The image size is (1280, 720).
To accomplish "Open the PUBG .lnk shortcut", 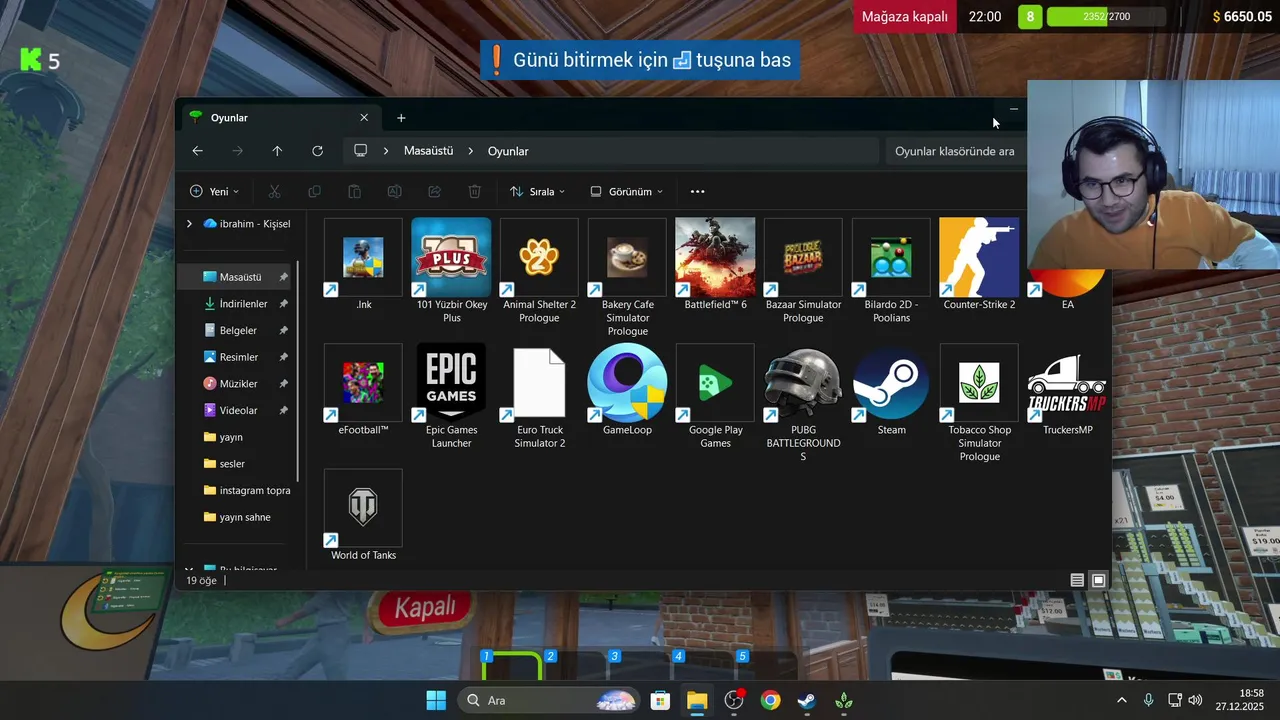I will pyautogui.click(x=363, y=265).
